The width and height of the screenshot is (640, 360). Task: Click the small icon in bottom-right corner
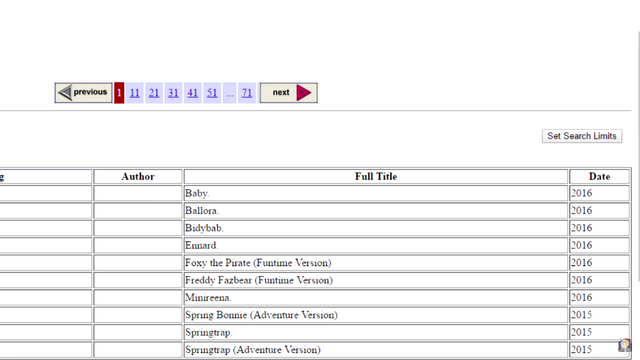[x=624, y=345]
